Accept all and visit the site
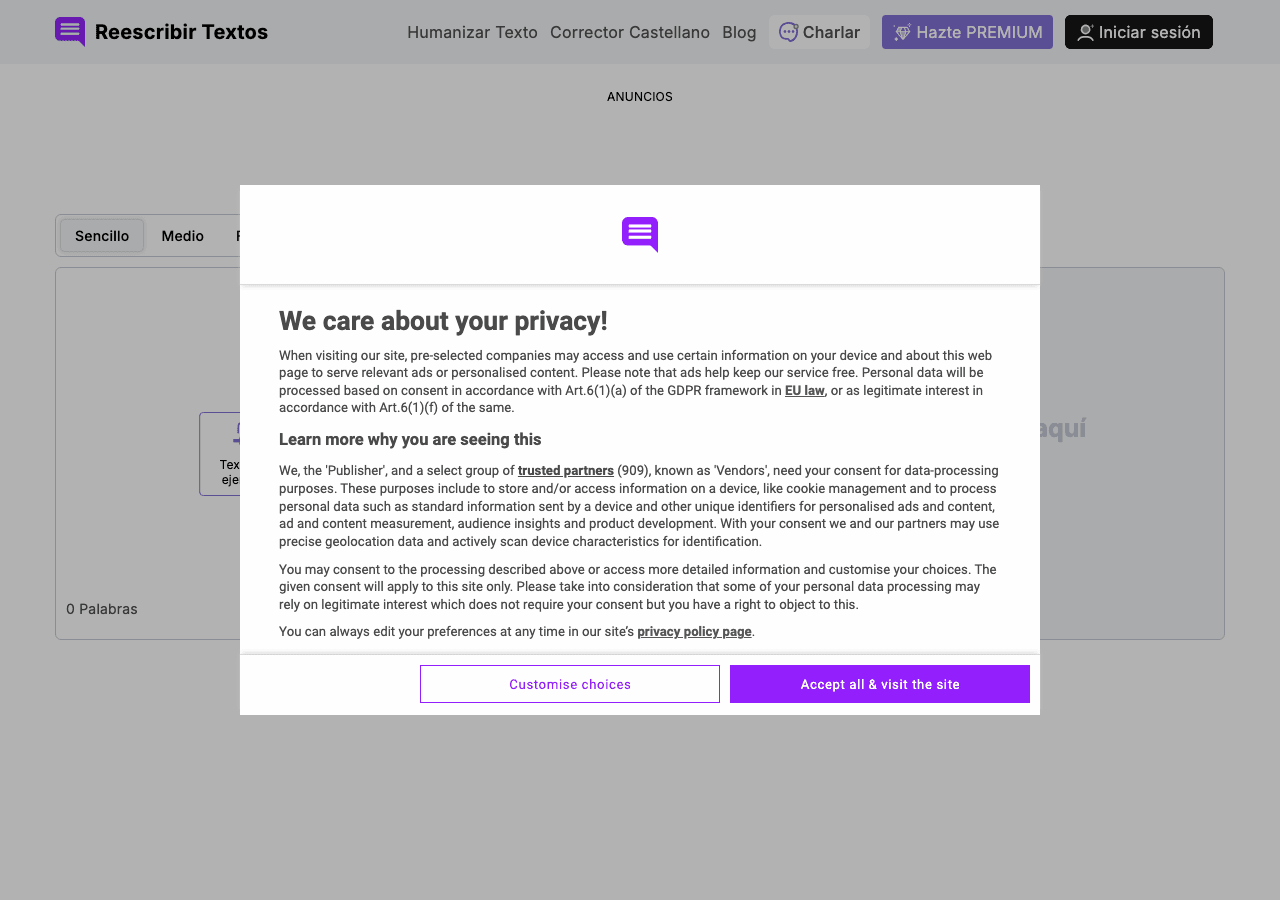1280x900 pixels. tap(880, 684)
